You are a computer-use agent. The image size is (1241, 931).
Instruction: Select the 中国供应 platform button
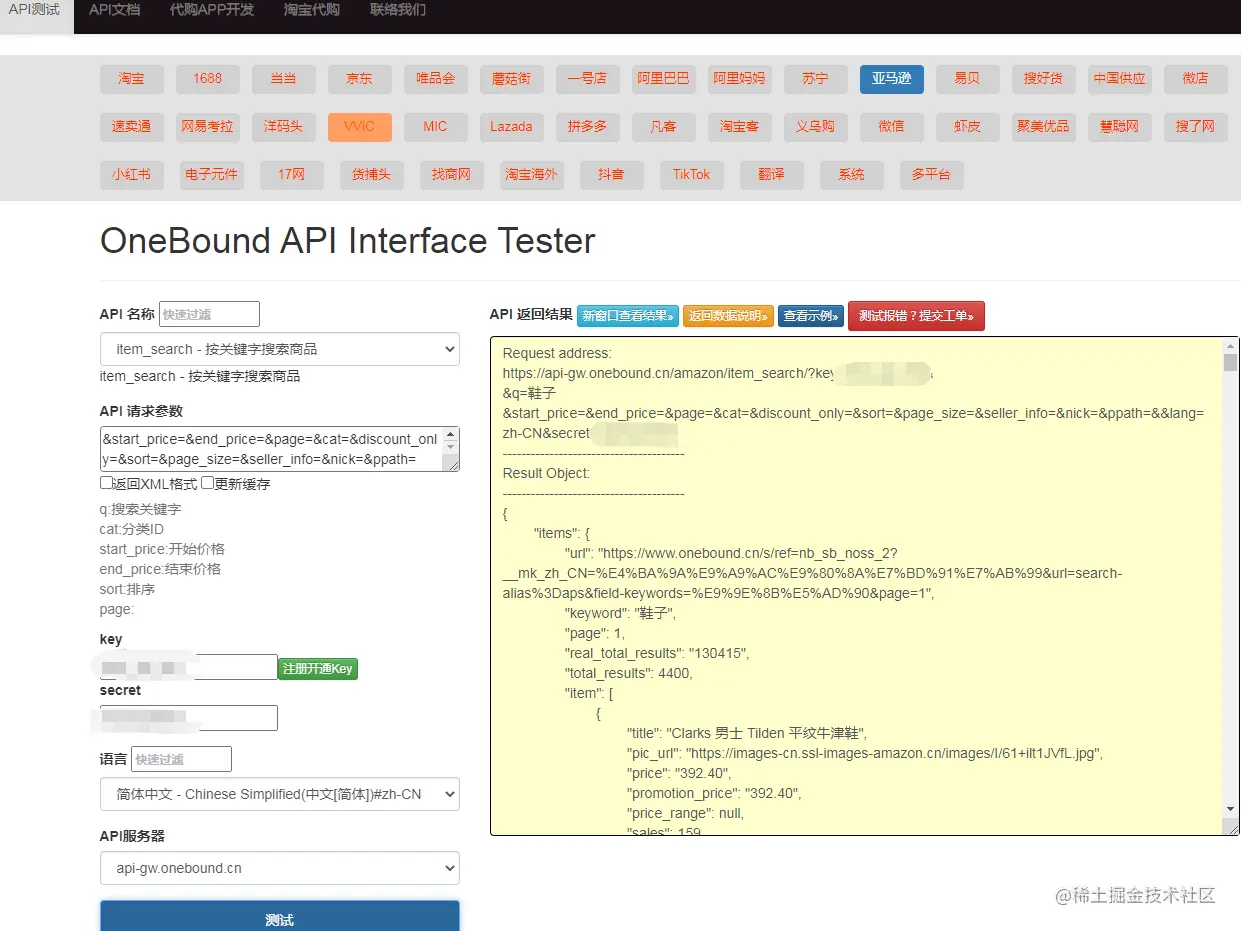(x=1120, y=79)
